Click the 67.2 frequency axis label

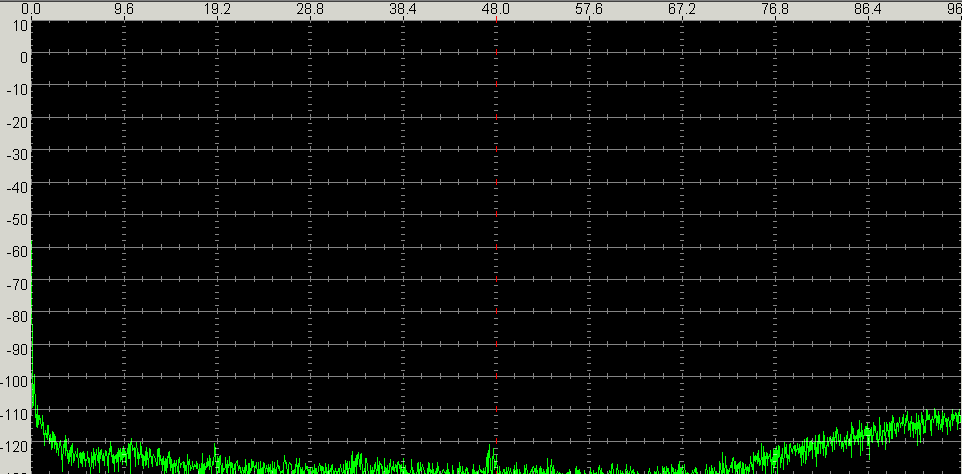pos(682,10)
